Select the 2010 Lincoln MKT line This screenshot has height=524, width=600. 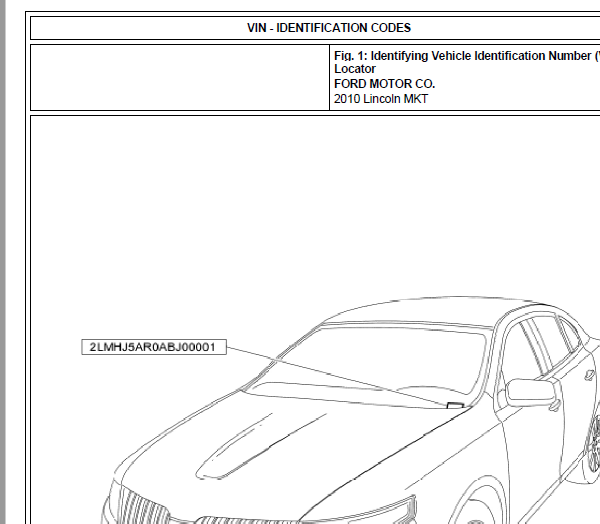[x=381, y=99]
